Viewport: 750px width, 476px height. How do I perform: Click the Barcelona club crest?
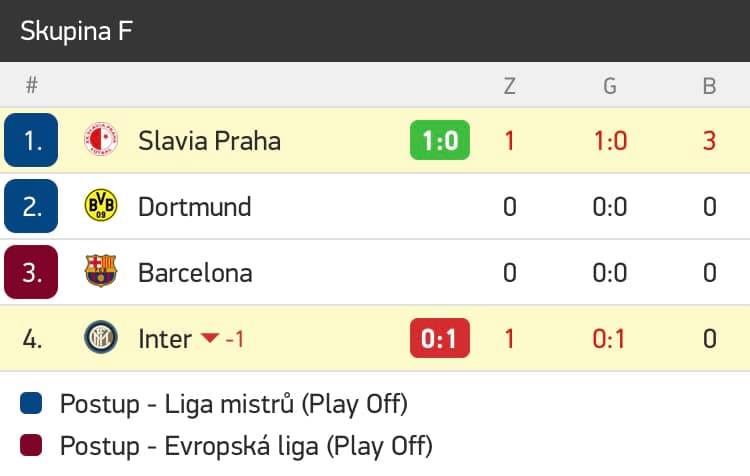coord(100,271)
